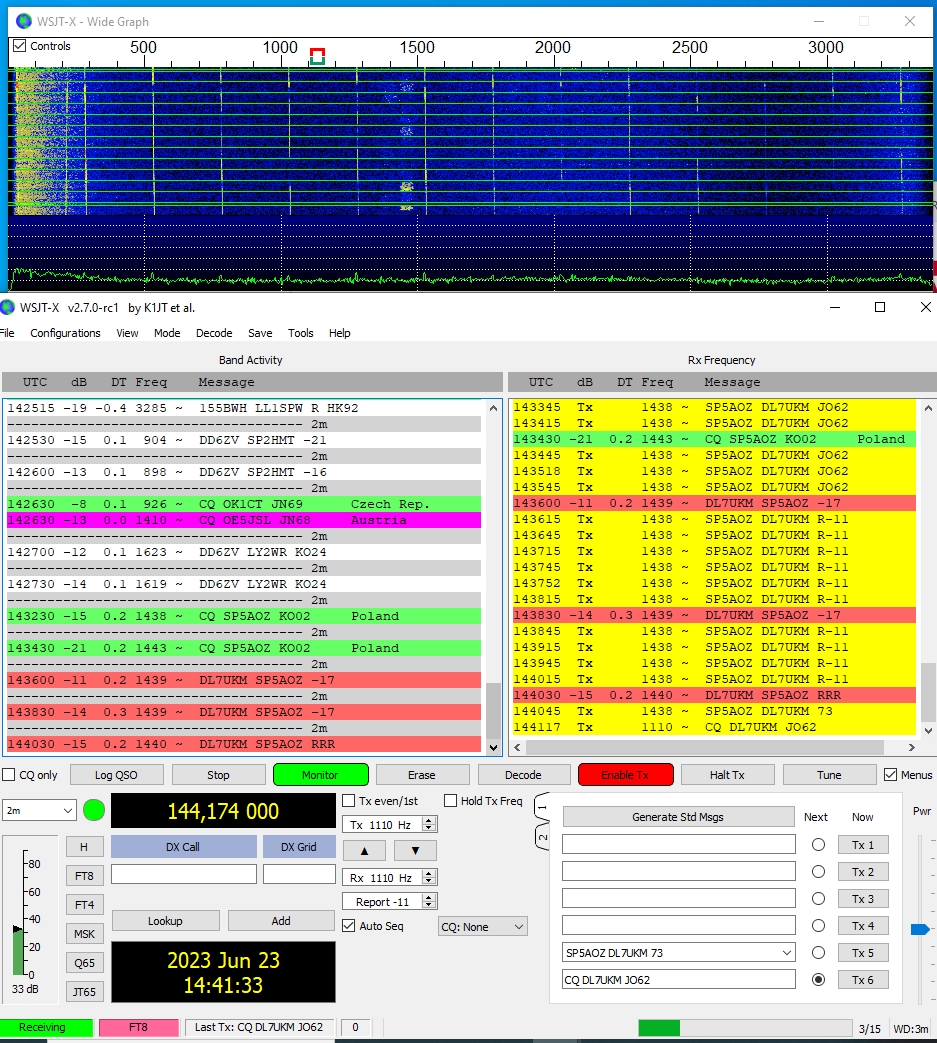Click the DX Call input field

(183, 874)
